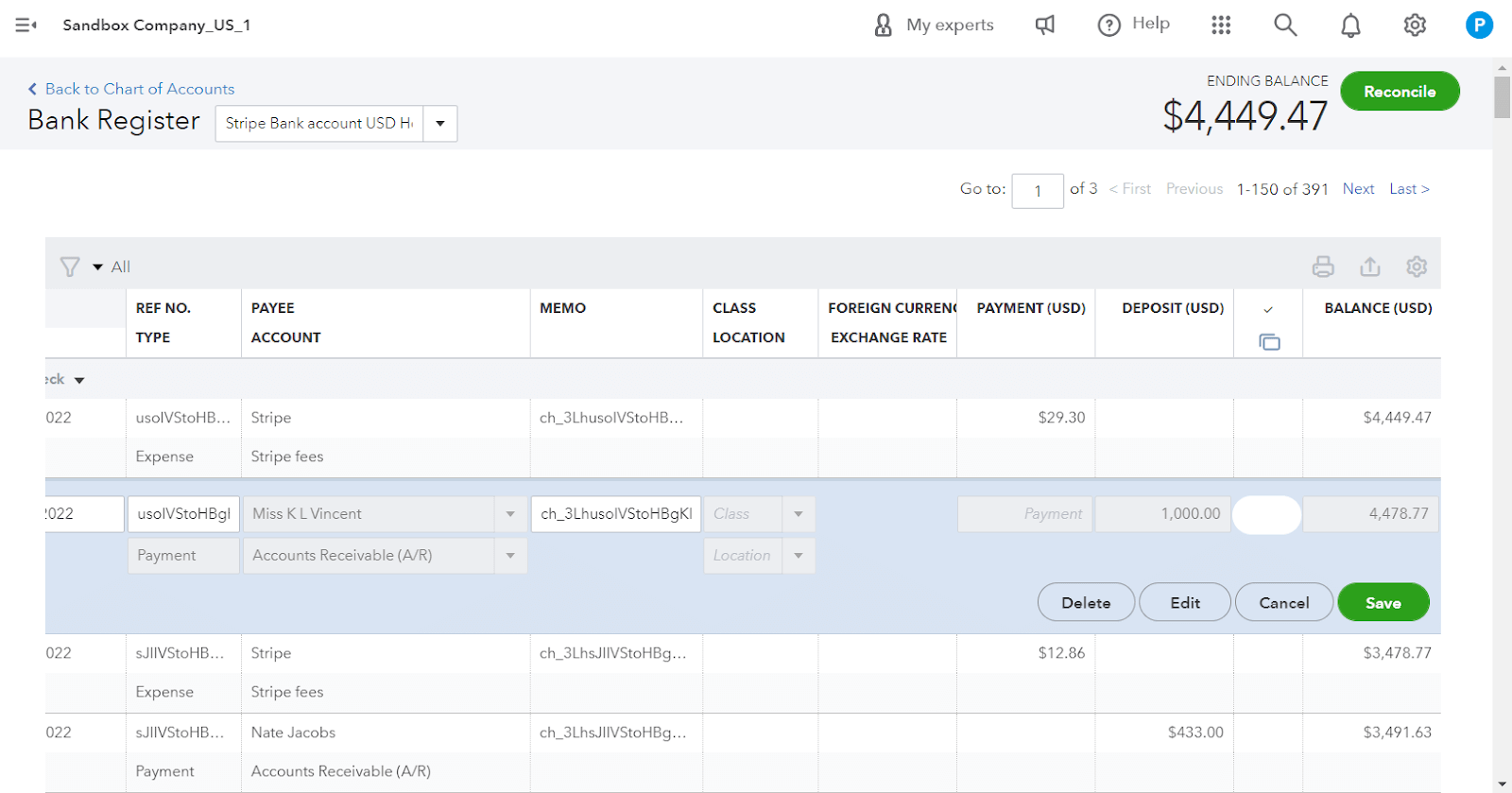
Task: Toggle the left navigation menu icon
Action: 26,26
